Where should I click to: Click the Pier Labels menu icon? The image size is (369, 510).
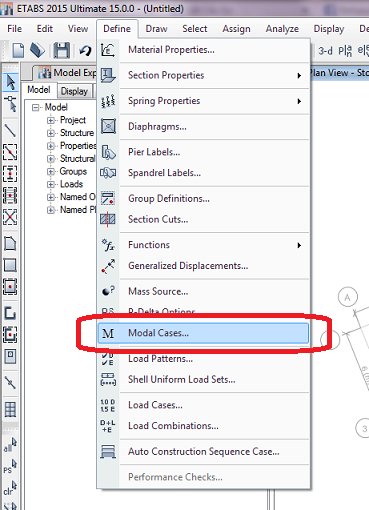point(108,152)
